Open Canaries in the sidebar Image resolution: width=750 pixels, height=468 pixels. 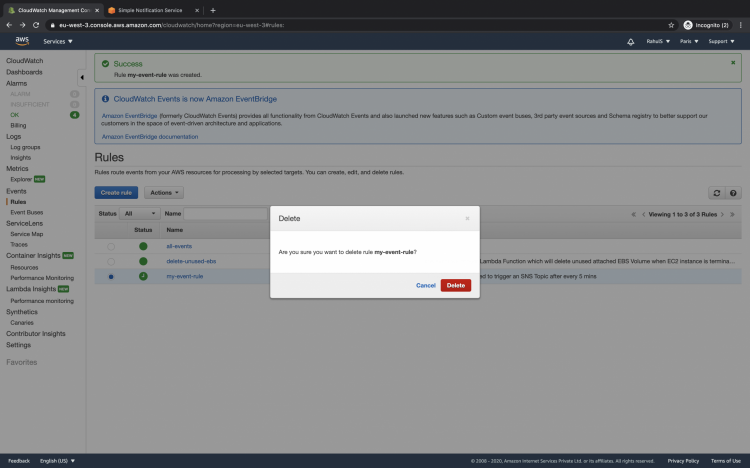pos(22,323)
